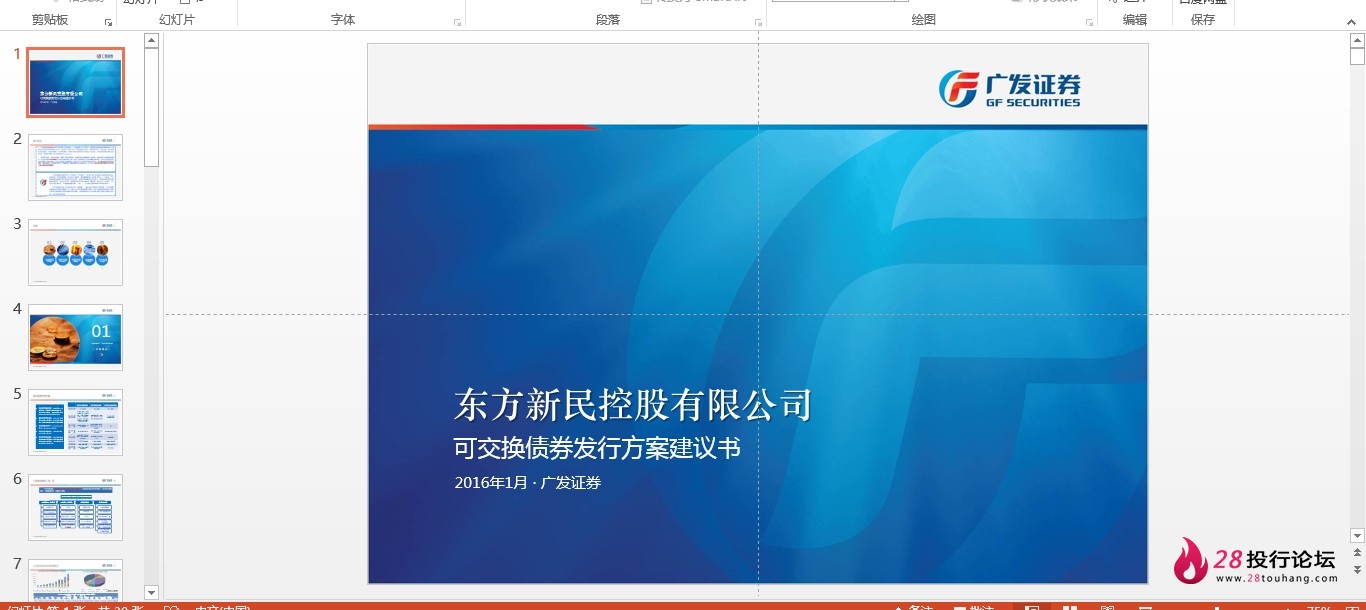Select slide 4 thumbnail with 01

coord(76,337)
